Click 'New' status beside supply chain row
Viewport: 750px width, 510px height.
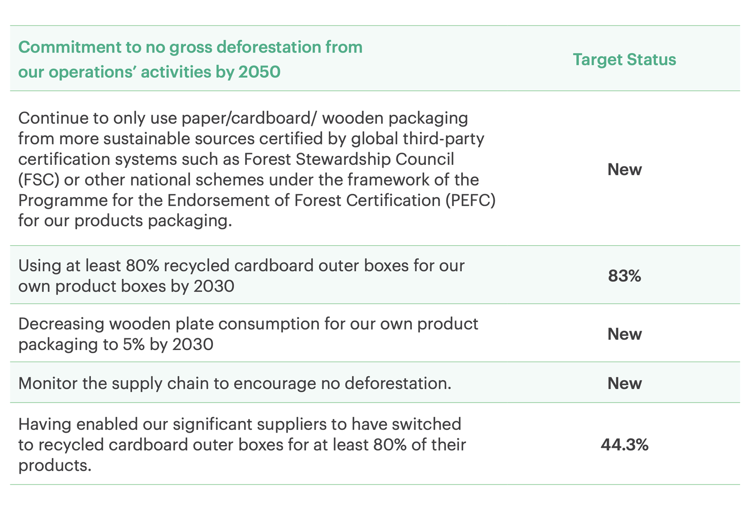(624, 383)
